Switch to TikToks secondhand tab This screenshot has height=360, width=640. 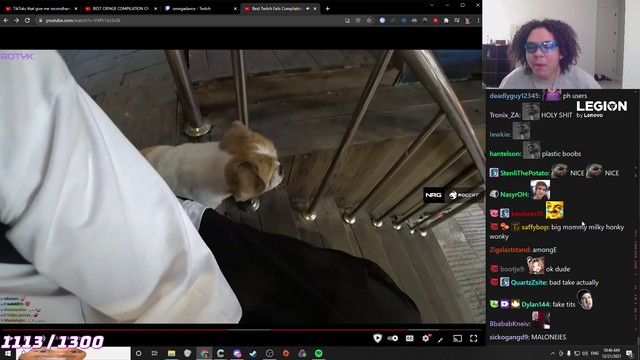pos(41,9)
